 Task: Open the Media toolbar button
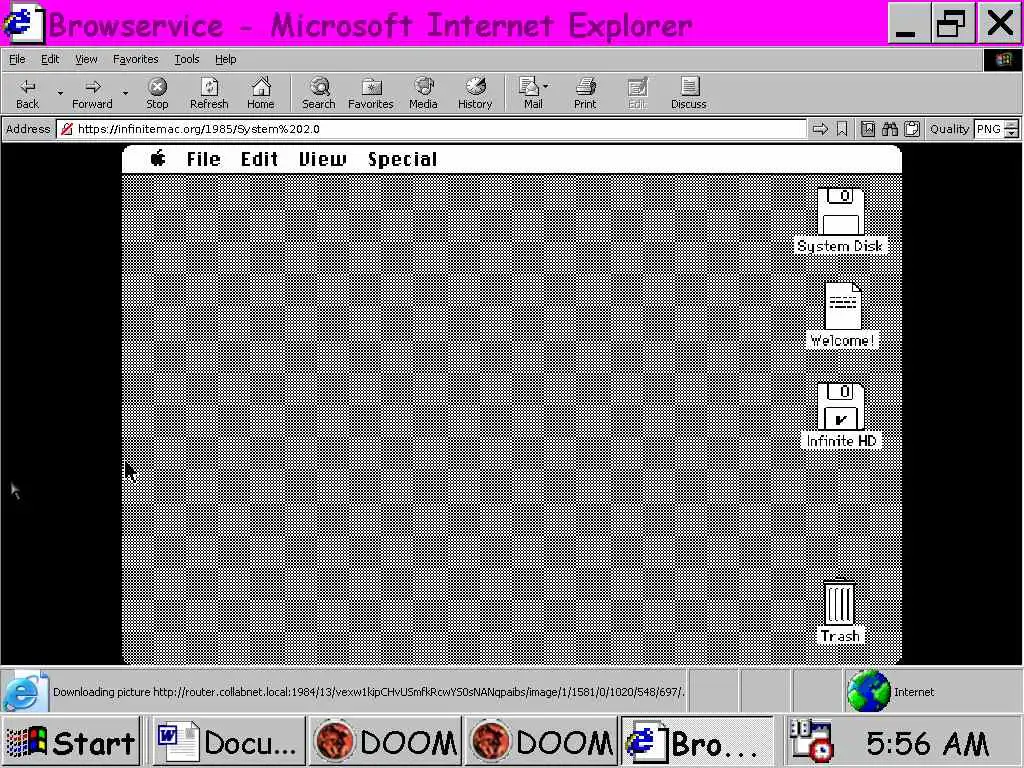(423, 93)
